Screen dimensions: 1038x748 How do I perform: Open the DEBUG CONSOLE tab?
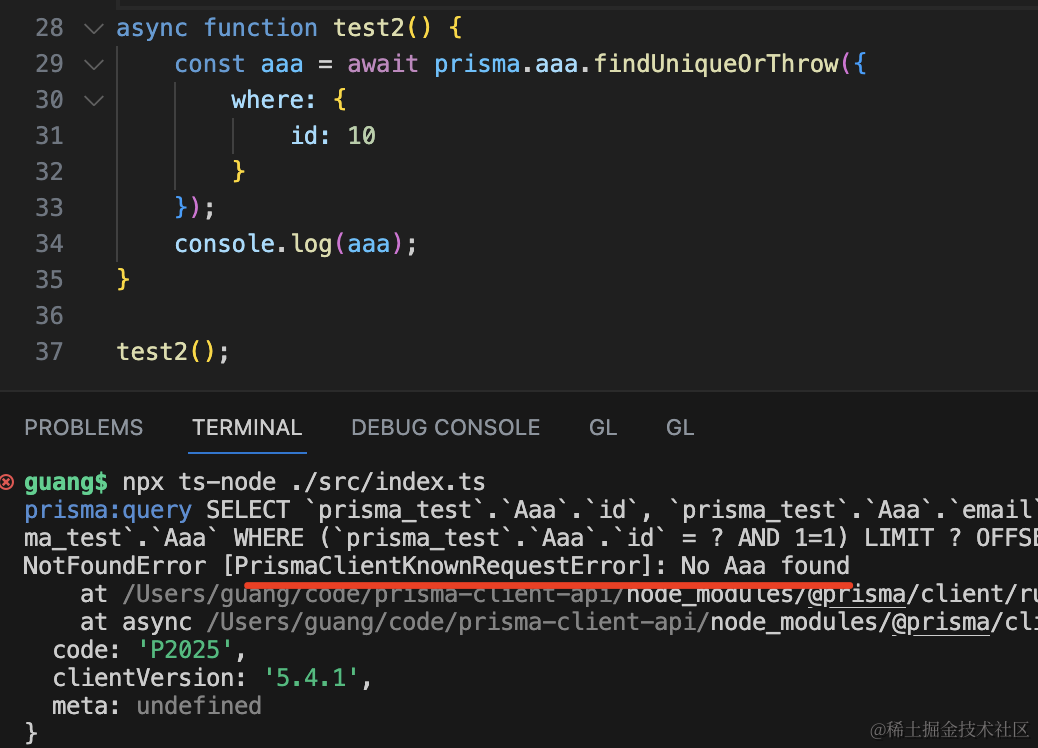445,428
